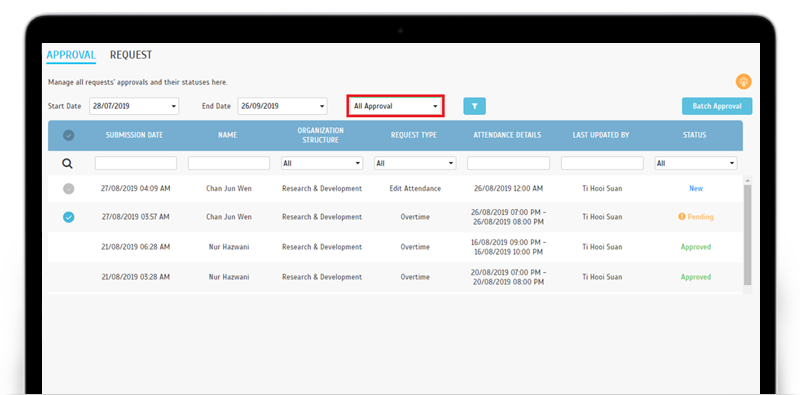Screen dimensions: 800x395
Task: Click Chan Jun Wen in Edit Attendance row
Action: (x=229, y=188)
